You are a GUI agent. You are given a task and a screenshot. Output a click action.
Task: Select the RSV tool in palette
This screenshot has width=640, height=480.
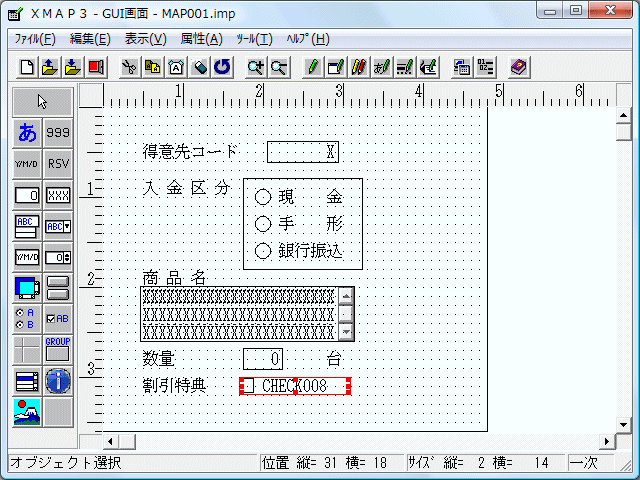pos(58,164)
